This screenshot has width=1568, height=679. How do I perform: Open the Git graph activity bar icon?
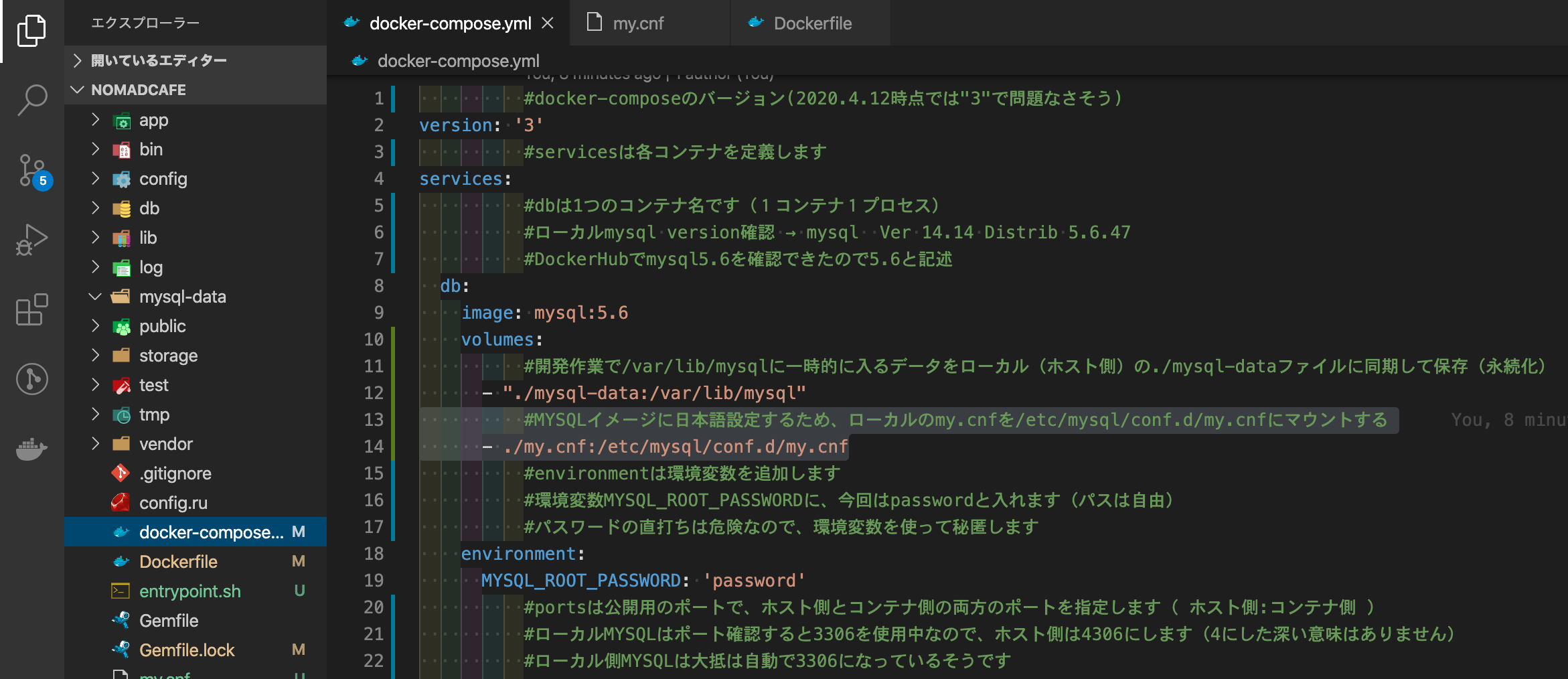click(31, 379)
